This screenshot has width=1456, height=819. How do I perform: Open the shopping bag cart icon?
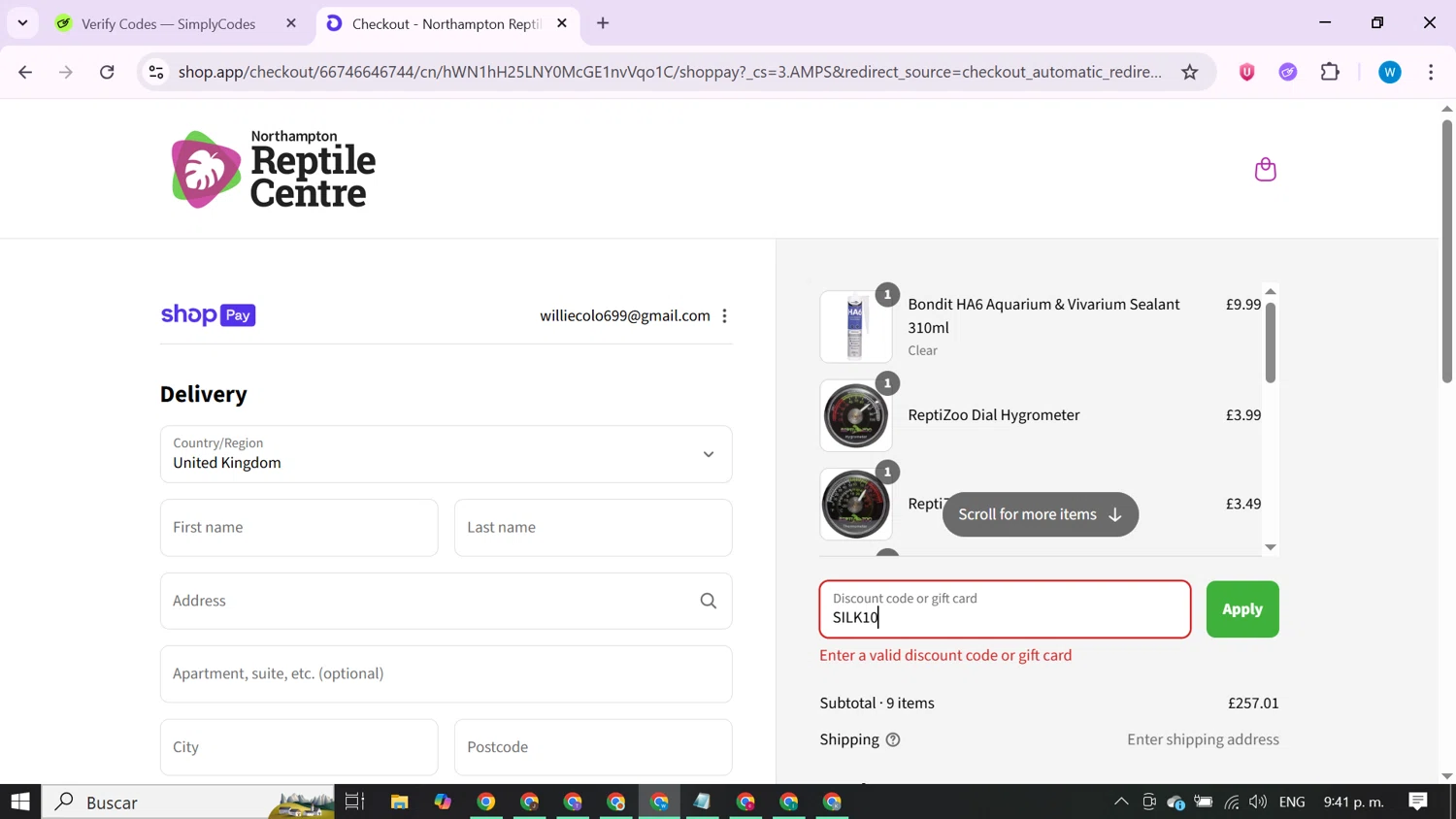(x=1265, y=170)
